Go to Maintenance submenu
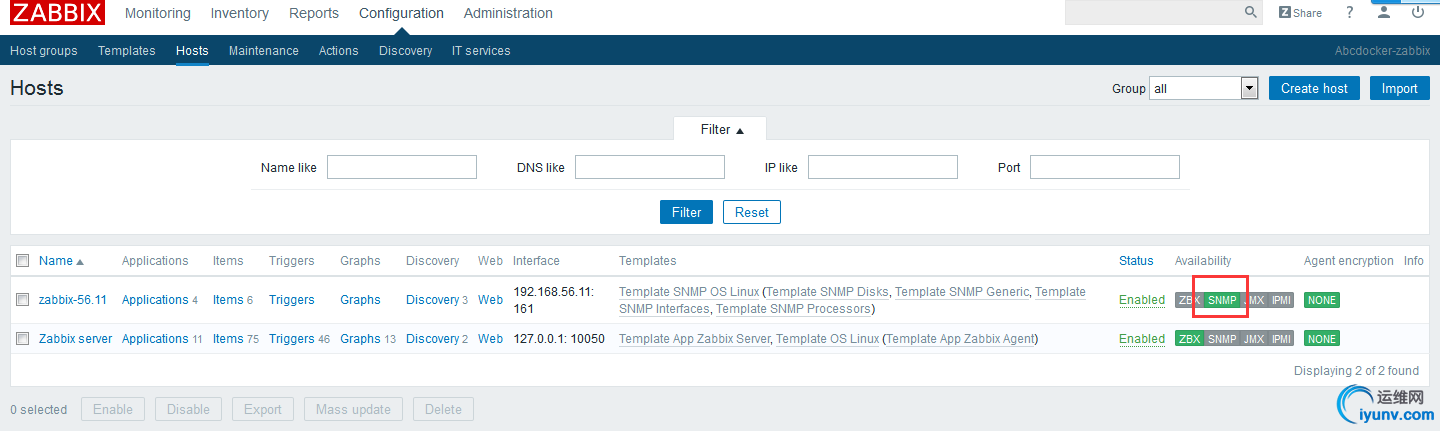Viewport: 1440px width, 431px height. [x=264, y=51]
